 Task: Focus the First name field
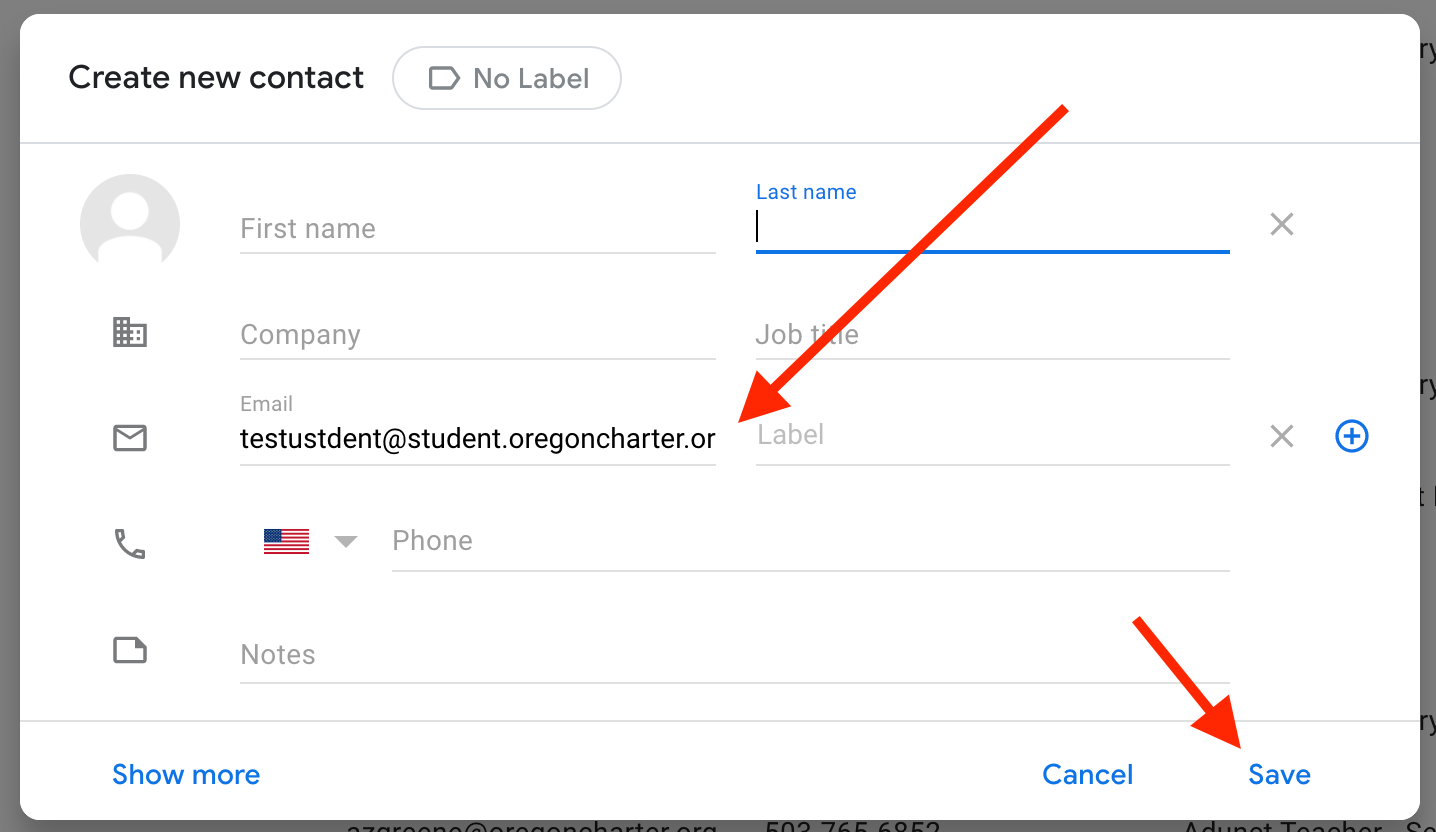478,229
